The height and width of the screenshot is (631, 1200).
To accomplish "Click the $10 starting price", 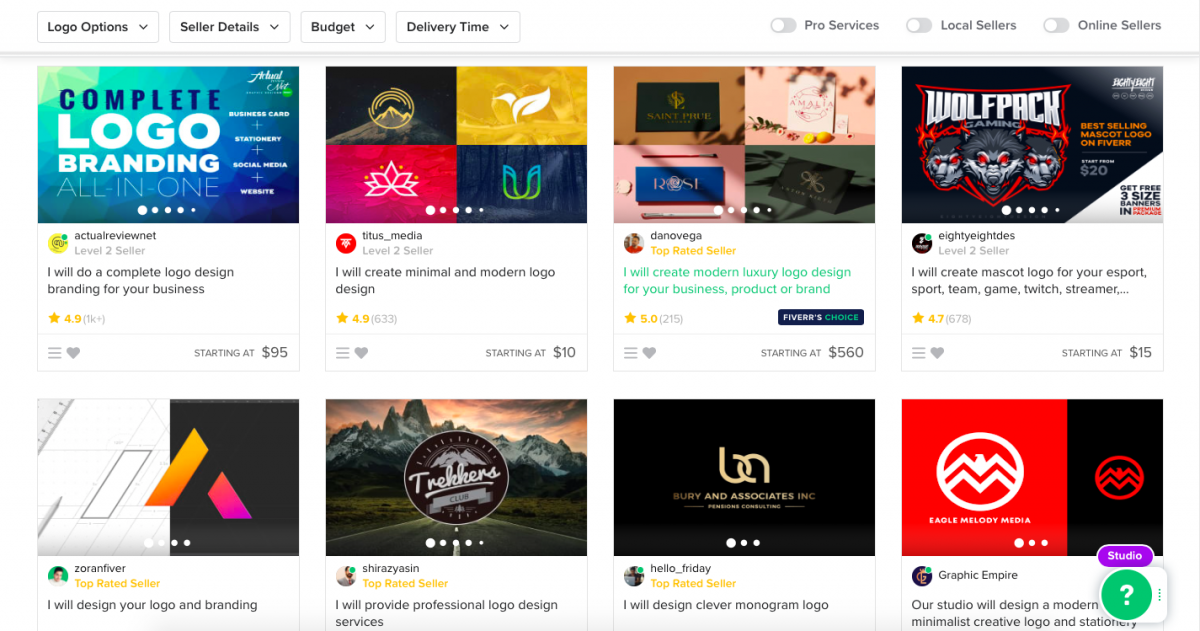I will tap(564, 352).
